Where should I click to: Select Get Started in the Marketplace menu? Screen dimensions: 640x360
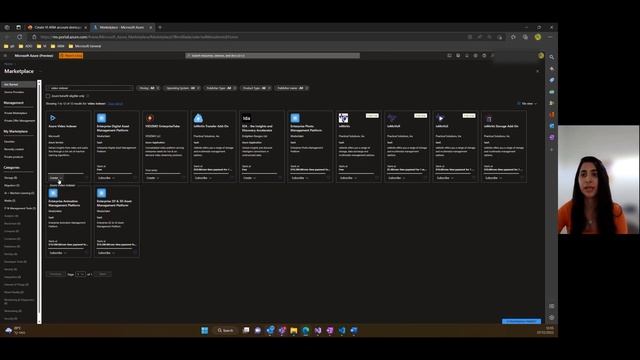pyautogui.click(x=18, y=84)
